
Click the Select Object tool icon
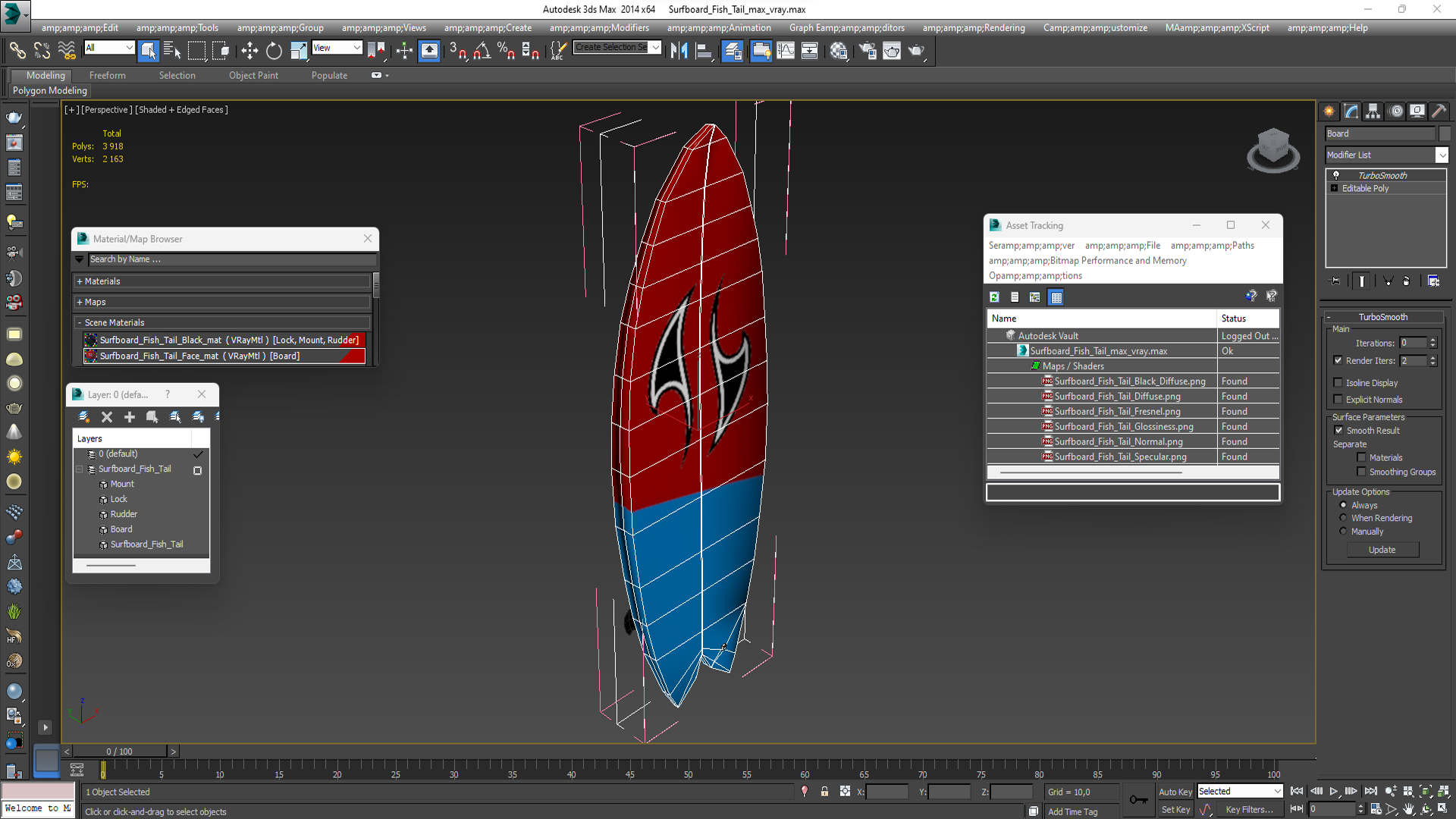[148, 51]
